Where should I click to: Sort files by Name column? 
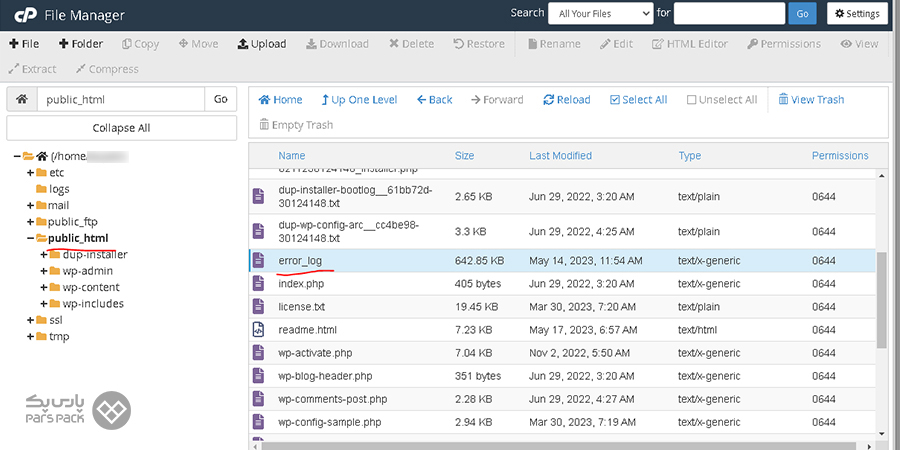pyautogui.click(x=292, y=156)
